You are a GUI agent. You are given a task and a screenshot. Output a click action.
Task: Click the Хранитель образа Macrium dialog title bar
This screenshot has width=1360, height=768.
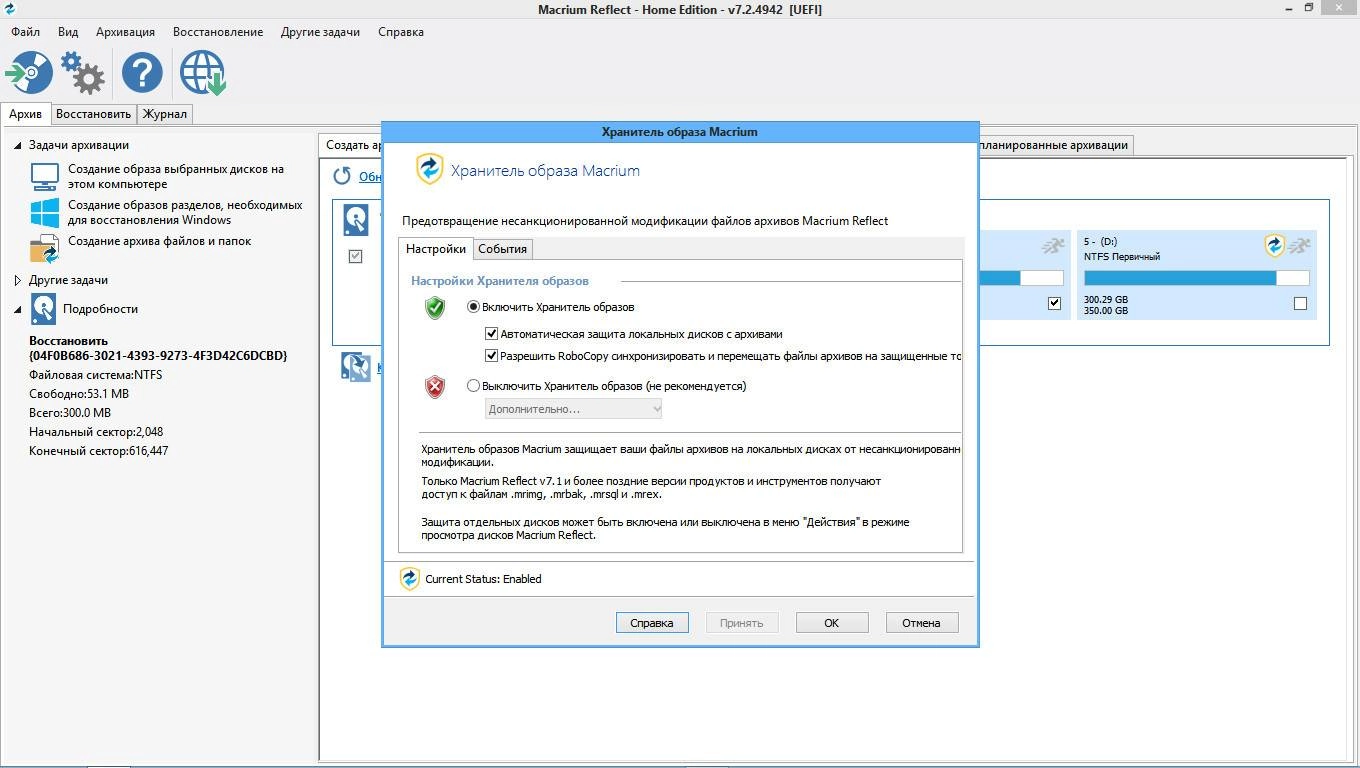680,132
